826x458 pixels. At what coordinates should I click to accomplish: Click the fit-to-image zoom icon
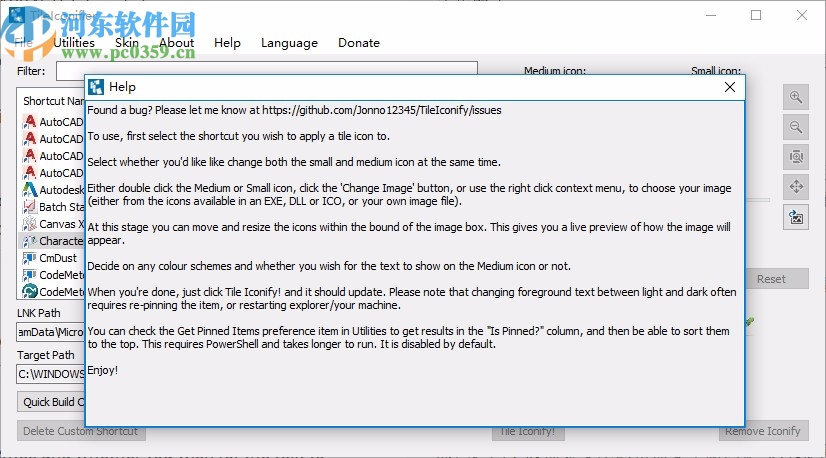(795, 157)
